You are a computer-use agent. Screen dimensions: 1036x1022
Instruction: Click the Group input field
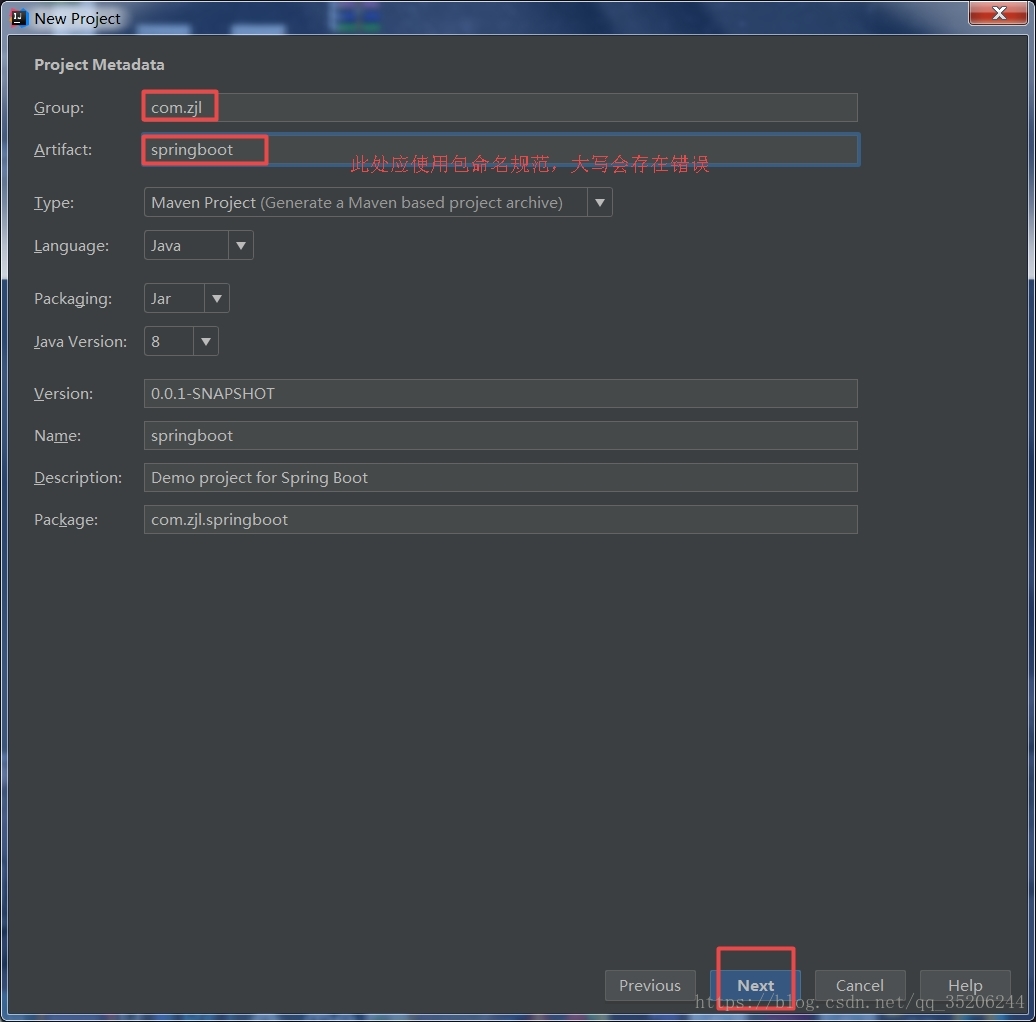click(500, 108)
